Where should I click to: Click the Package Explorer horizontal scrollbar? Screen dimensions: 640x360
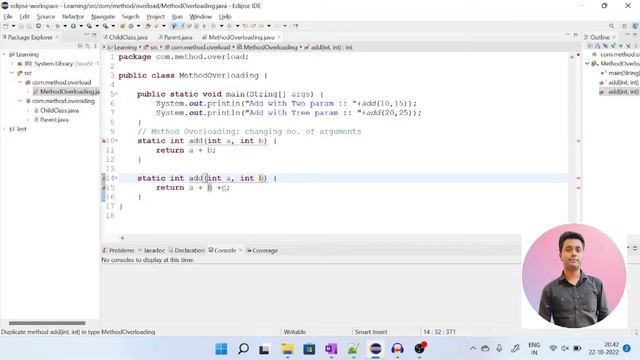pos(47,323)
